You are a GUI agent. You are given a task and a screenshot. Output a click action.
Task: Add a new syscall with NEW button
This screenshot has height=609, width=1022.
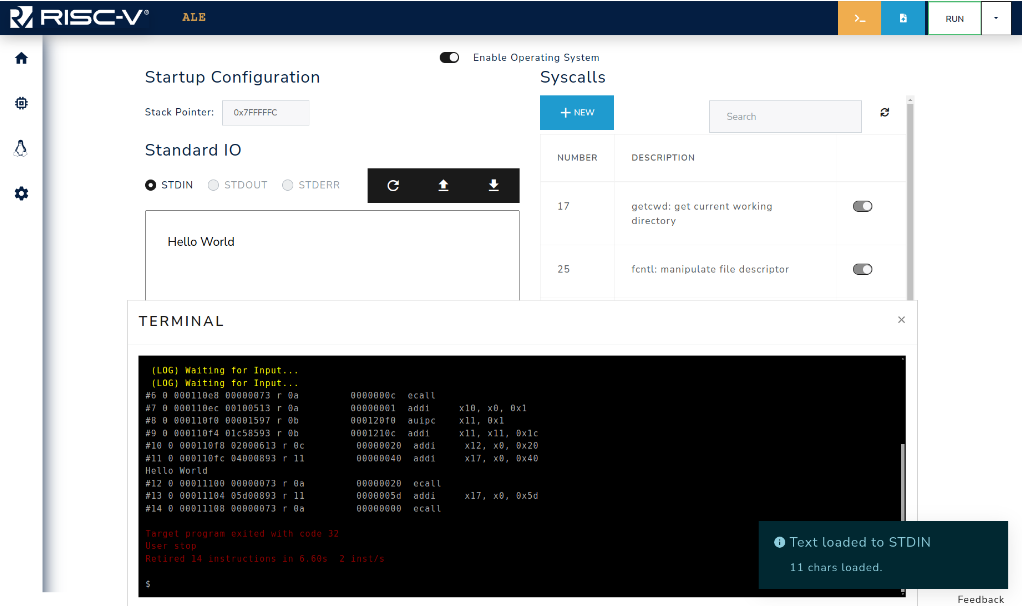pyautogui.click(x=577, y=112)
